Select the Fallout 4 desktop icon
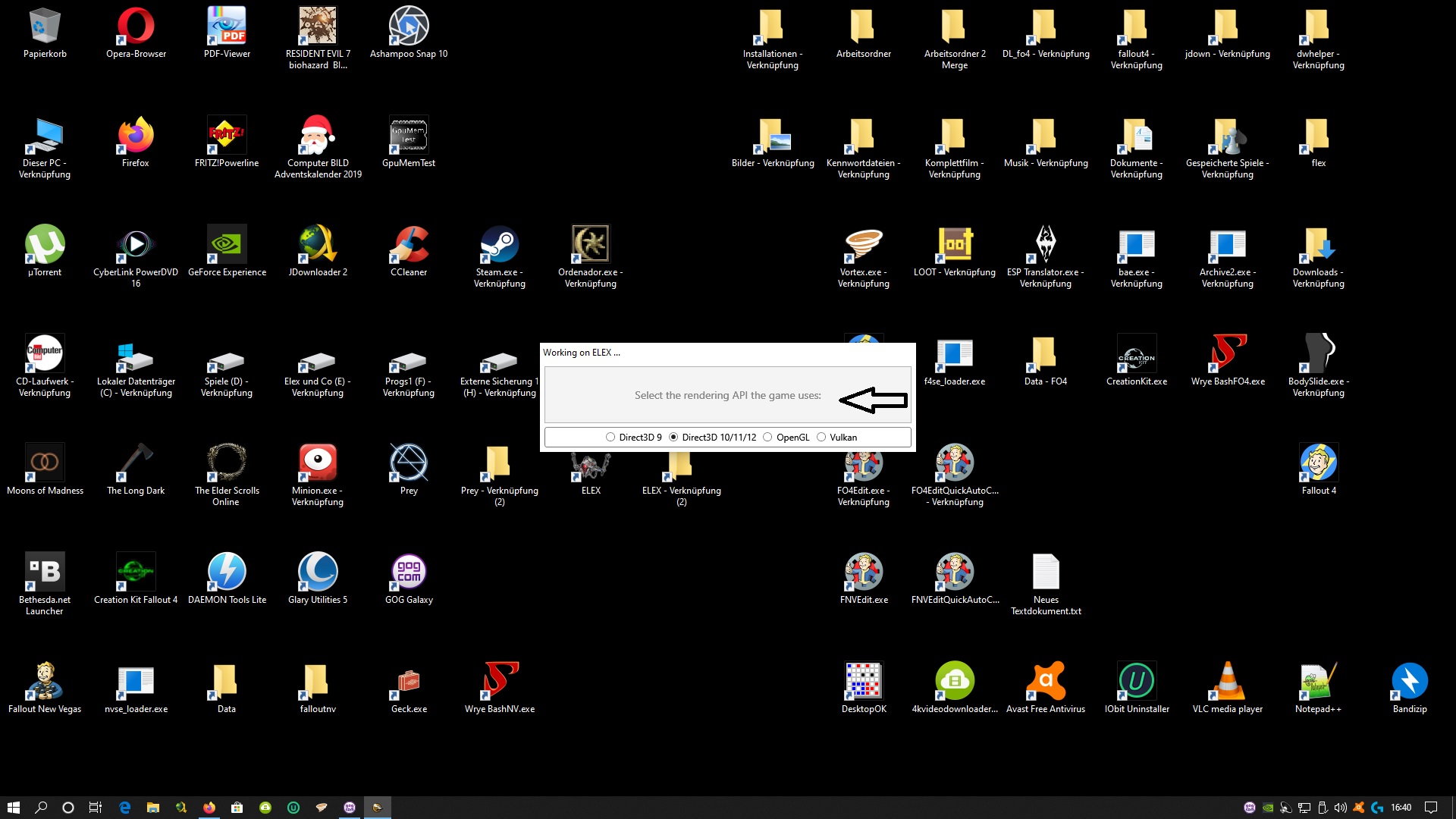 pyautogui.click(x=1319, y=463)
